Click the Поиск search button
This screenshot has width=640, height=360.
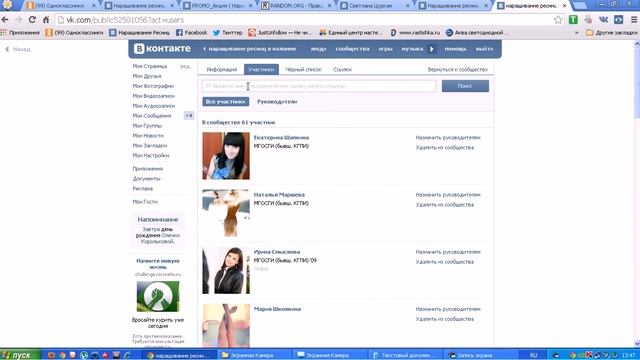[465, 86]
